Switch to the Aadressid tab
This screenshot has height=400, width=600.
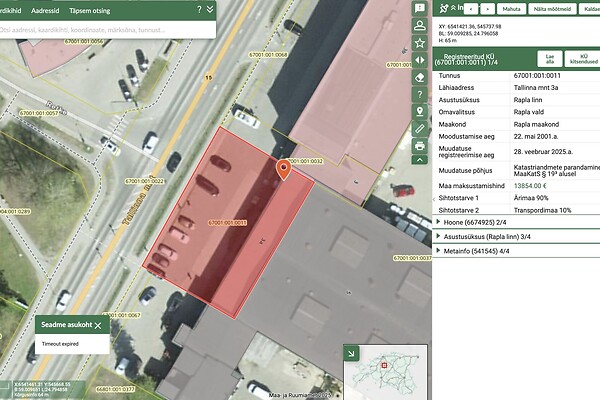tap(44, 9)
